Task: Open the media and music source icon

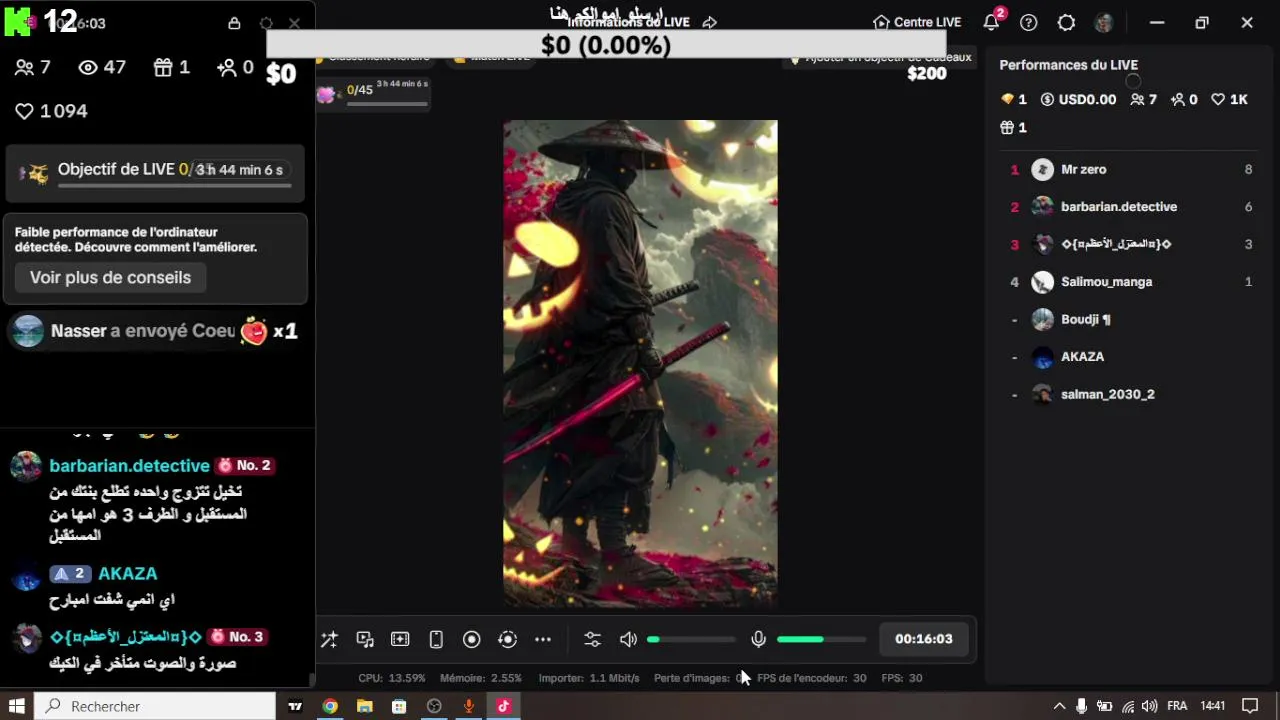Action: point(365,639)
